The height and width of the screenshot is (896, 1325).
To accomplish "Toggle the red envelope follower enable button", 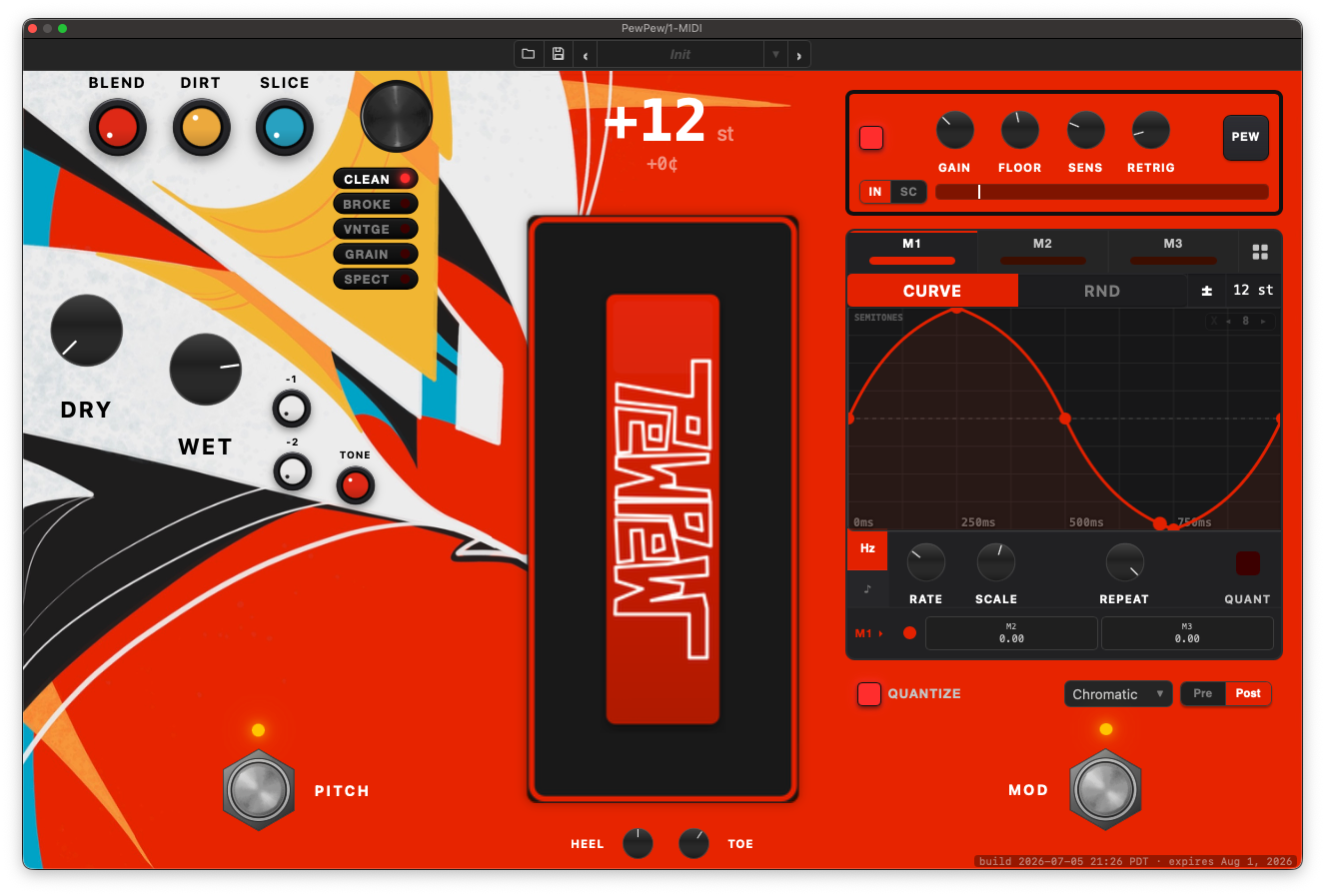I will 871,138.
